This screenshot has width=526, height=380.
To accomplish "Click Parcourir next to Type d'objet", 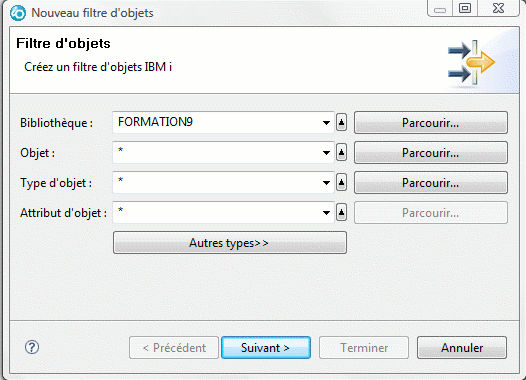I will coord(431,183).
